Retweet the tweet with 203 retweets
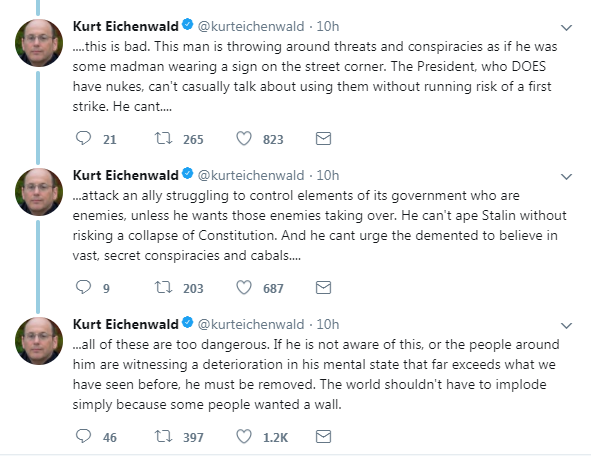Image resolution: width=591 pixels, height=456 pixels. [x=164, y=288]
